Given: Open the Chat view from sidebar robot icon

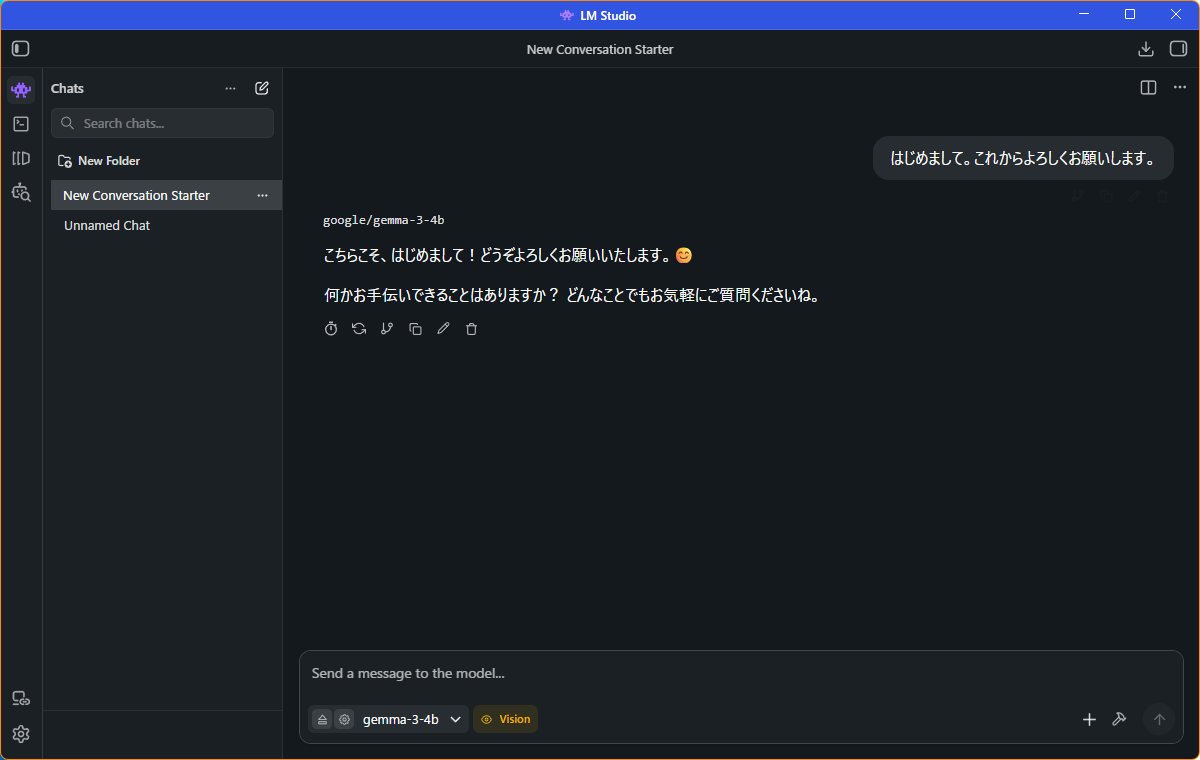Looking at the screenshot, I should coord(21,89).
